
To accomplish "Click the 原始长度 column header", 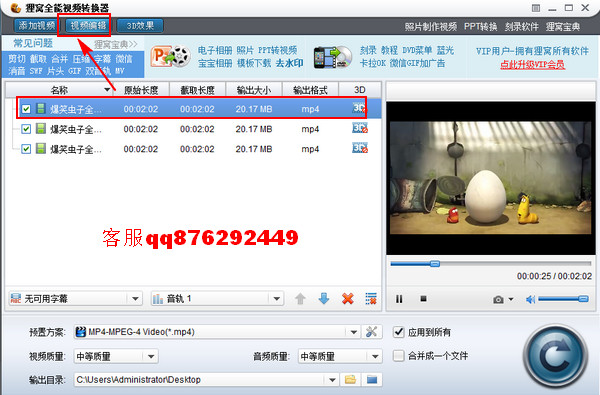I will click(x=141, y=90).
